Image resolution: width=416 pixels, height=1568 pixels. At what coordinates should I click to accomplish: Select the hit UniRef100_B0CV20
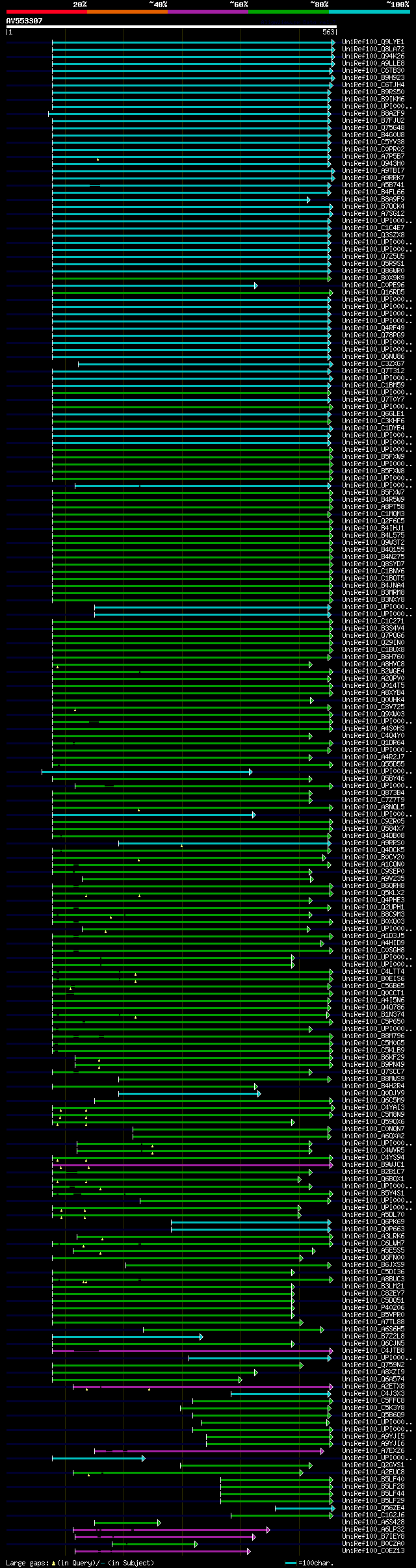pos(373,857)
